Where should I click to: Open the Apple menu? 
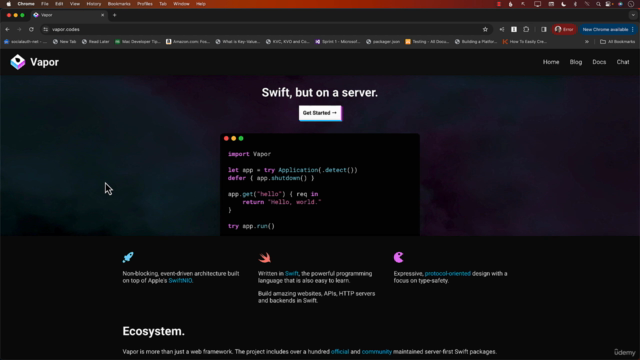click(x=9, y=4)
